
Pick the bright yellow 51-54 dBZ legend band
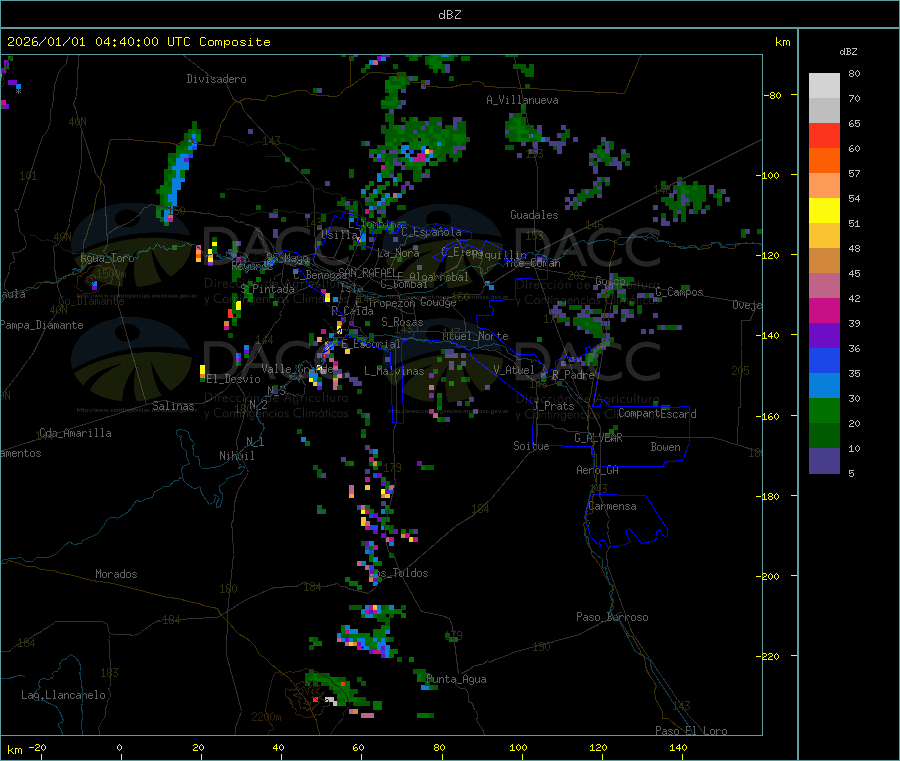pyautogui.click(x=824, y=211)
